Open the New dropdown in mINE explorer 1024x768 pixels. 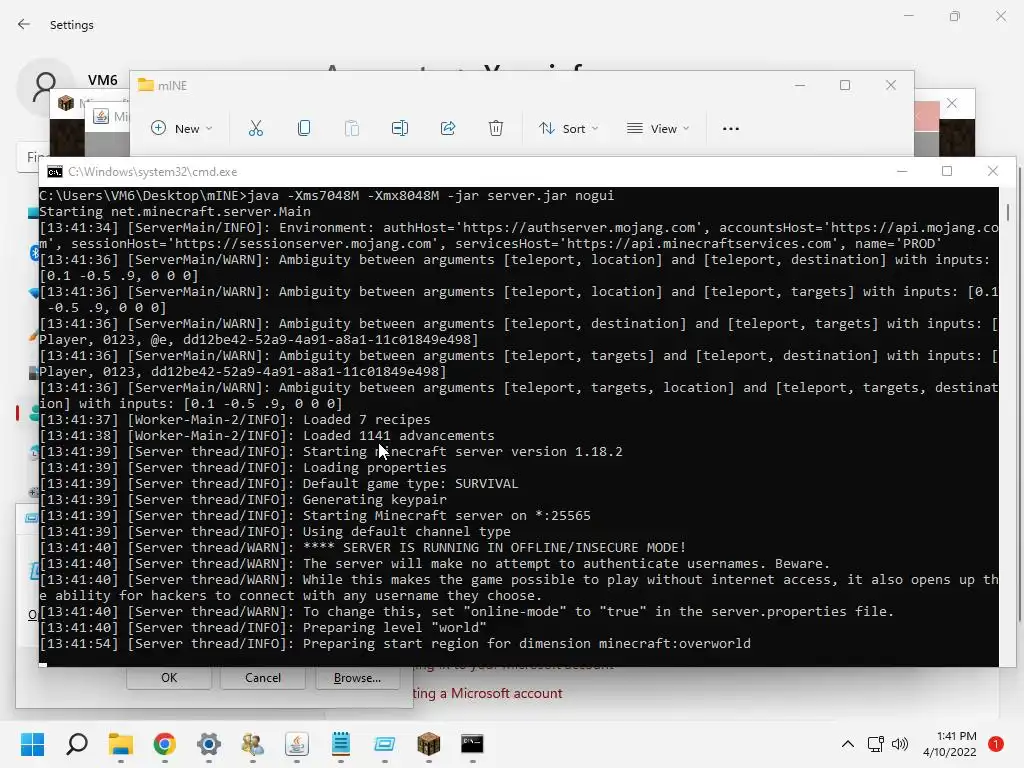[x=182, y=129]
